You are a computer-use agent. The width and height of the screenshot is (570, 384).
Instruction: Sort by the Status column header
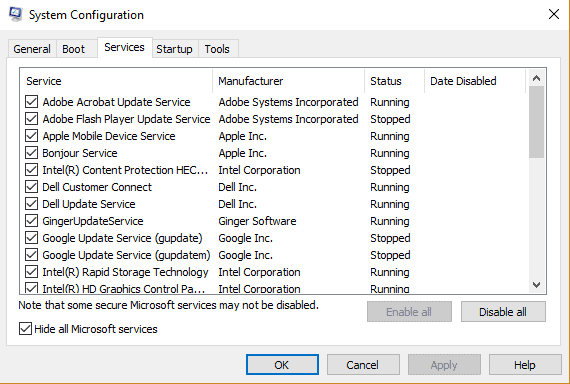pos(394,81)
